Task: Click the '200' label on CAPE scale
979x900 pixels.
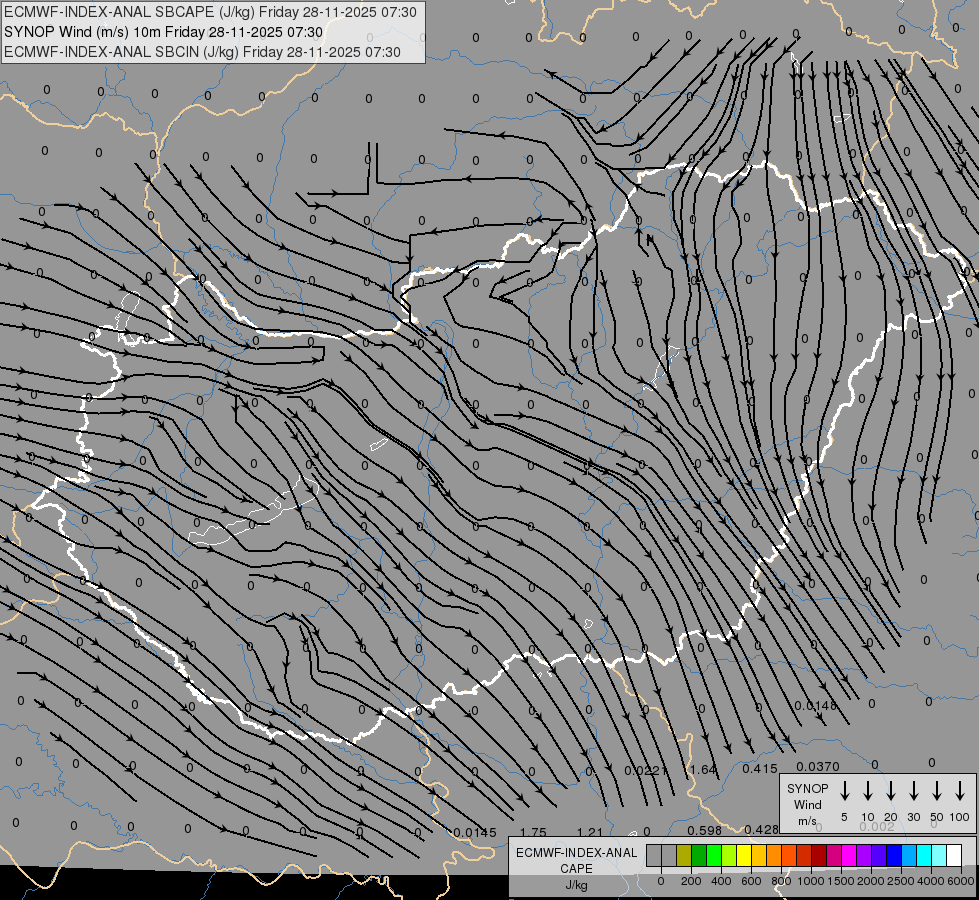Action: pyautogui.click(x=691, y=881)
